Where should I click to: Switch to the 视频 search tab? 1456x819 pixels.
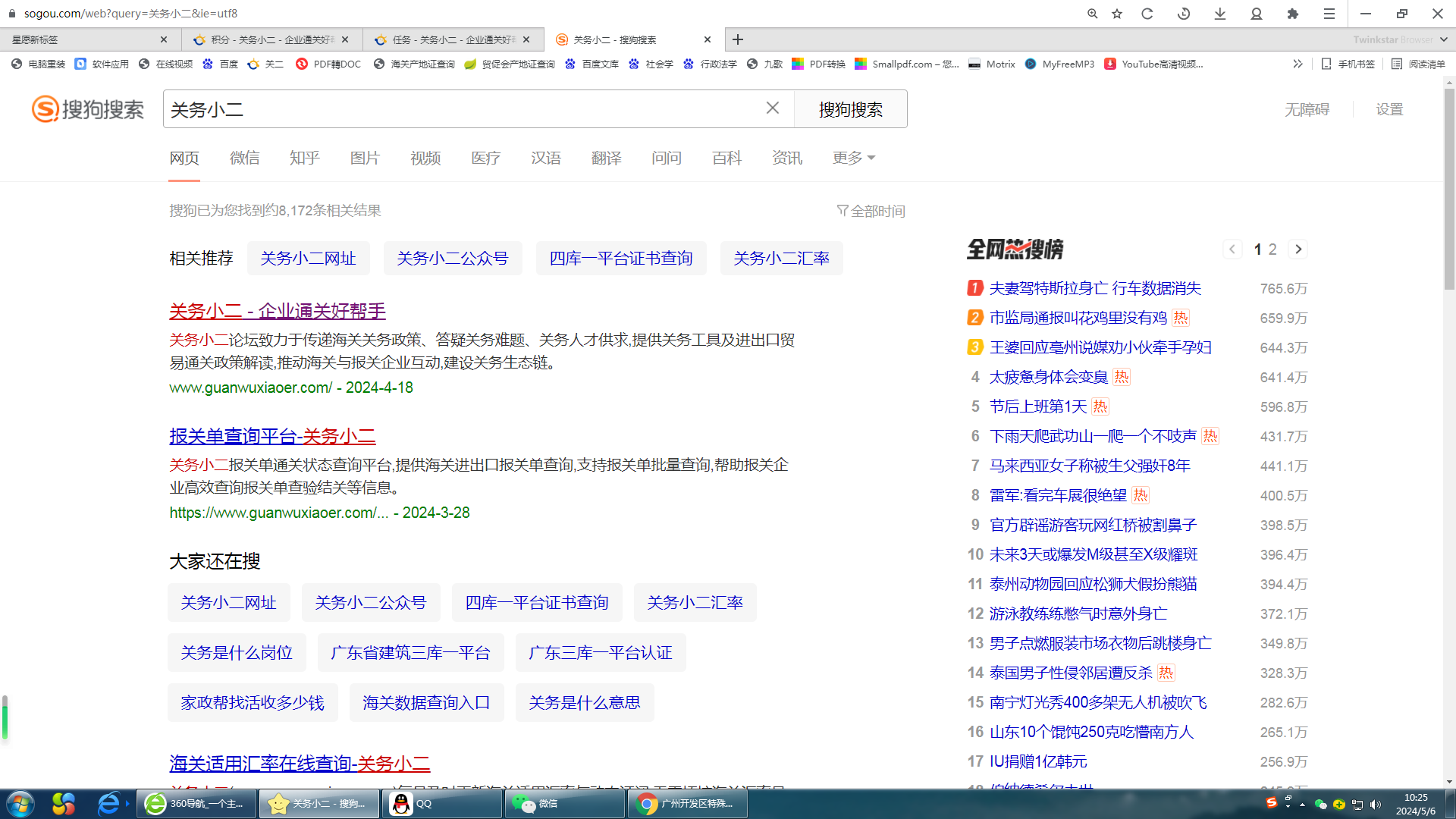pyautogui.click(x=425, y=158)
